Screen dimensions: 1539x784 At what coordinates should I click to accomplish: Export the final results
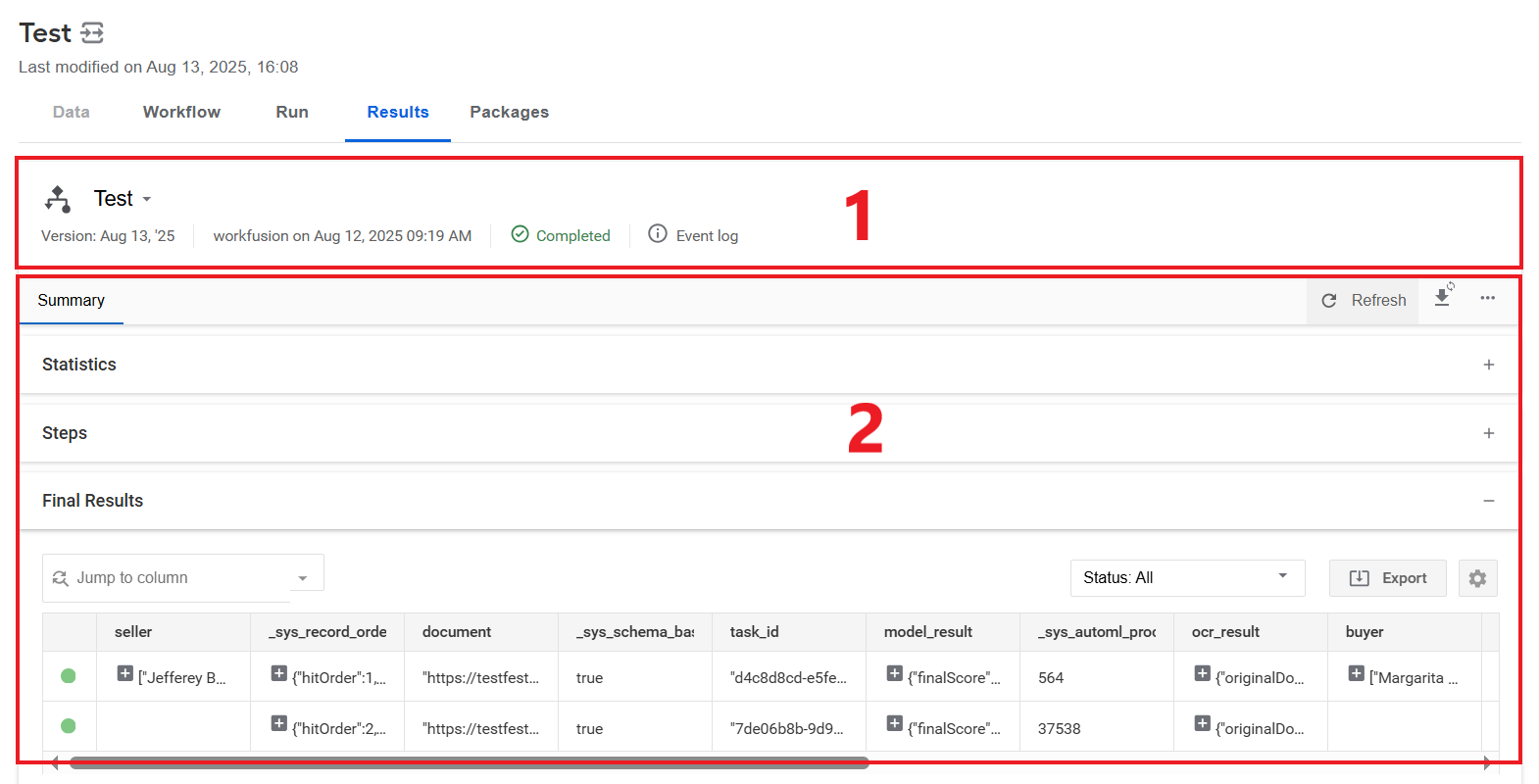(x=1388, y=578)
